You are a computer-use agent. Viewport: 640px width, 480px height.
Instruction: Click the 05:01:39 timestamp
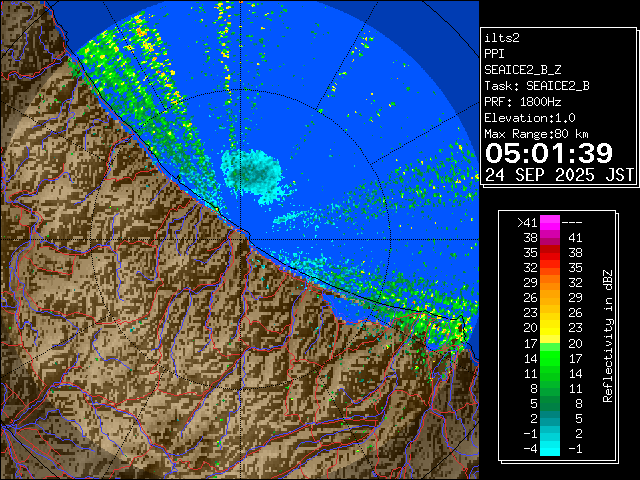[x=548, y=153]
